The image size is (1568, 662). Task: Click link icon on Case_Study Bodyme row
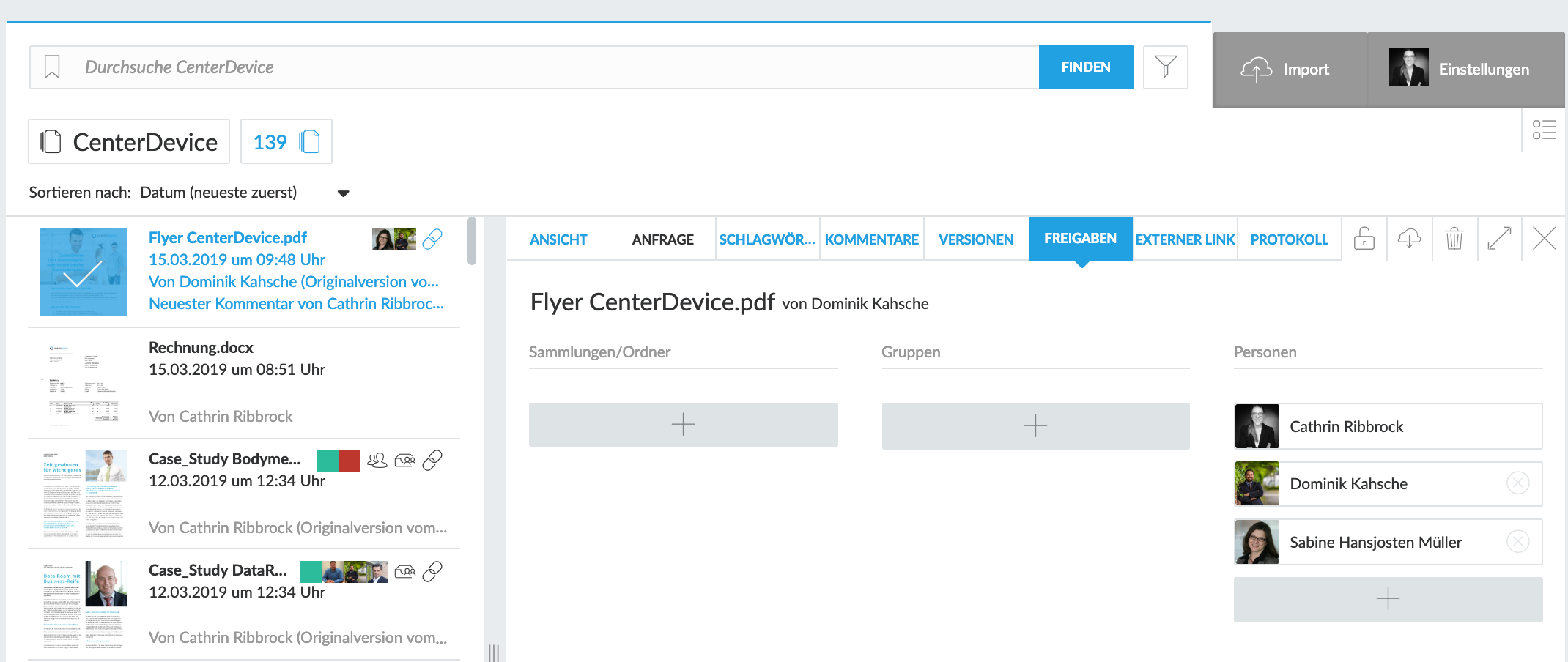coord(432,460)
